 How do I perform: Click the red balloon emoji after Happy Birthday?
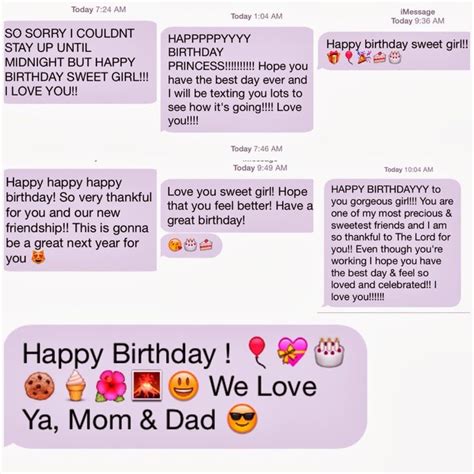(x=257, y=352)
